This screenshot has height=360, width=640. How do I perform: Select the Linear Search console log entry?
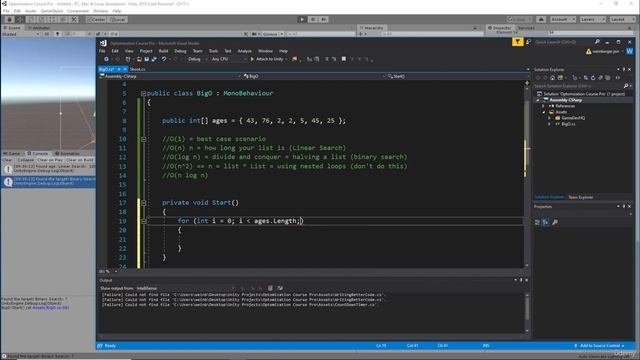(48, 169)
